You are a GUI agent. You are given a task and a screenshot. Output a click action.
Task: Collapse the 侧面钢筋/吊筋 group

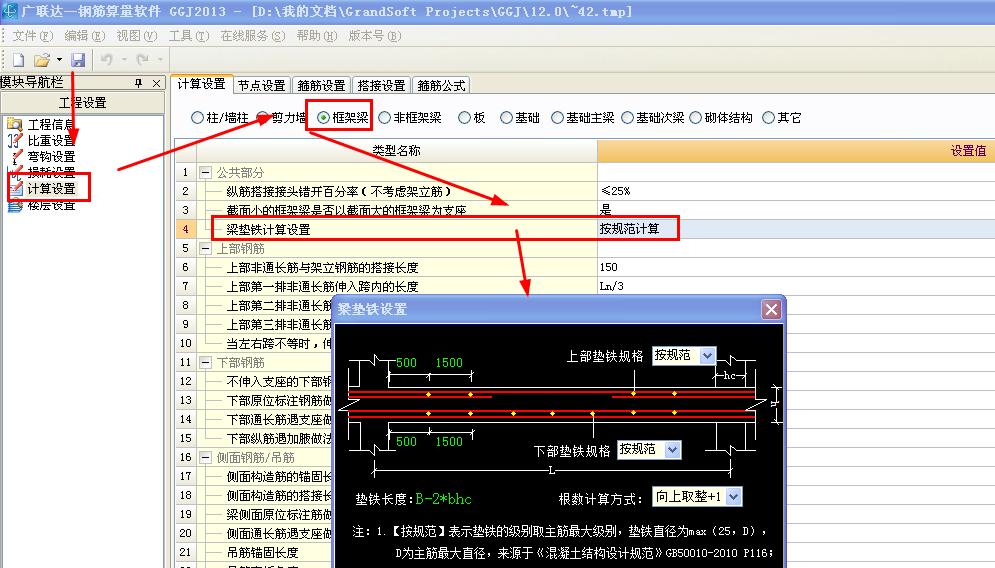206,458
